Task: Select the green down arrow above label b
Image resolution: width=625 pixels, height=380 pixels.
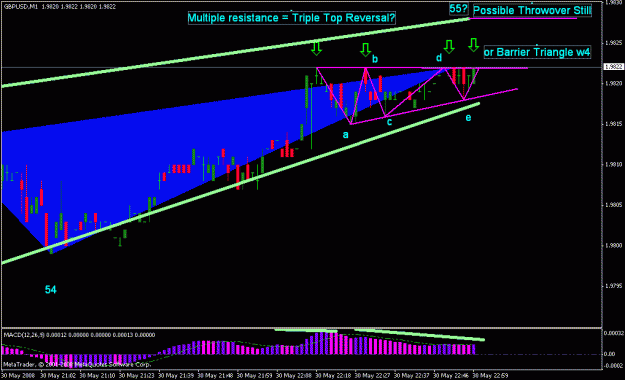Action: 365,50
